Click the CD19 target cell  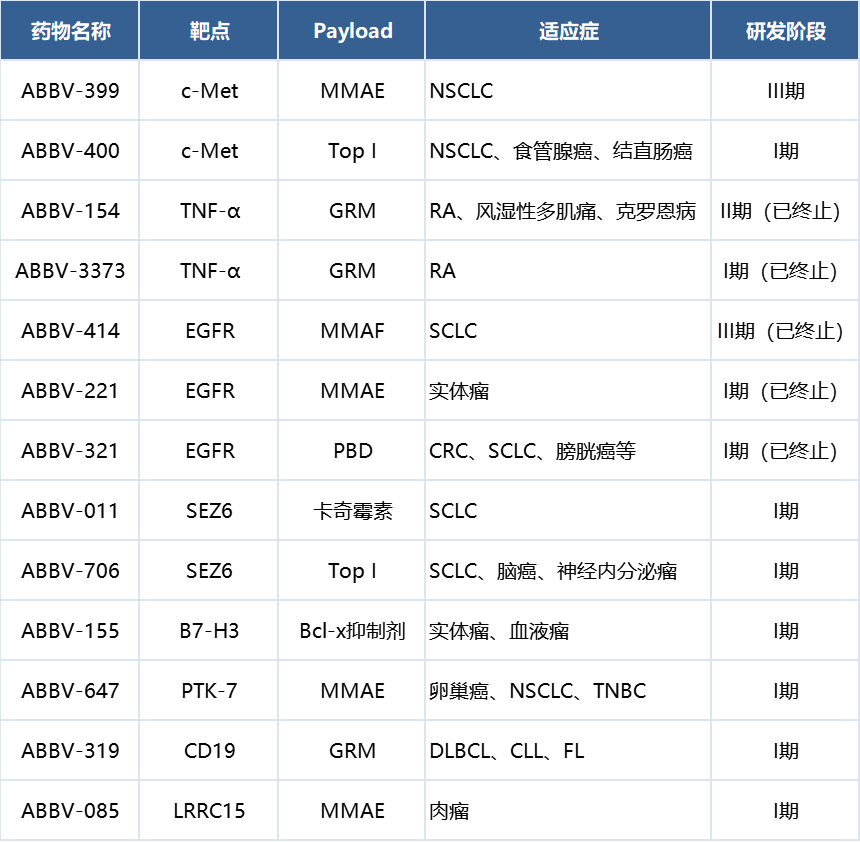[209, 750]
